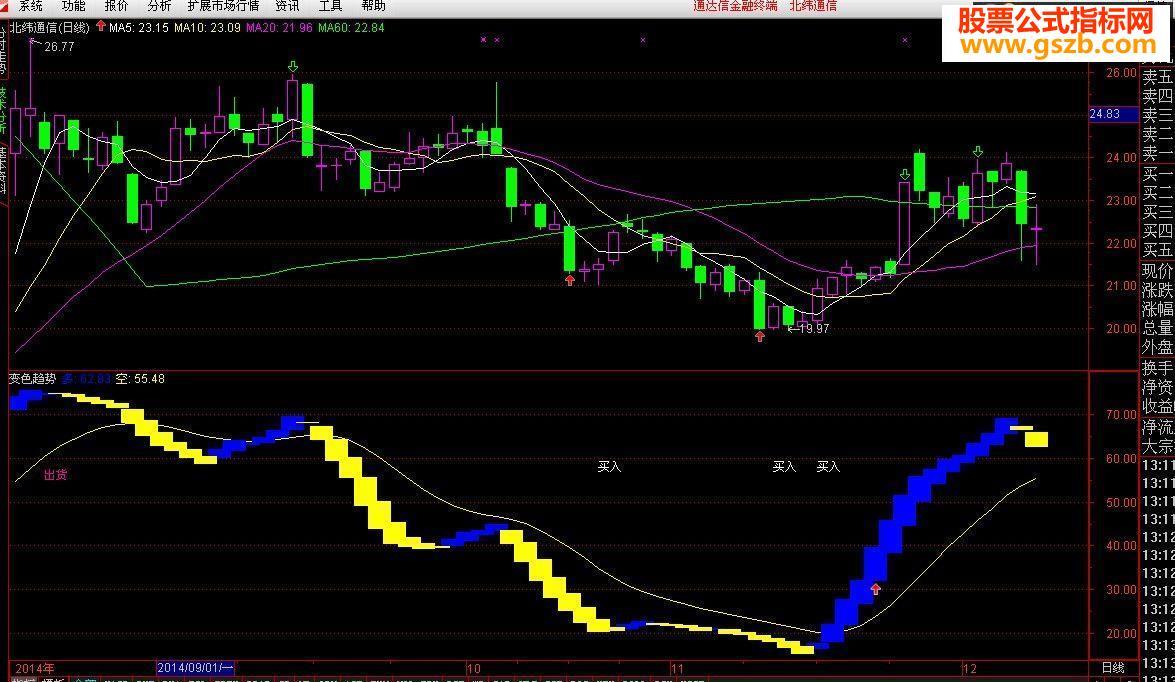Click the 通达信金融终端 title link

click(735, 6)
